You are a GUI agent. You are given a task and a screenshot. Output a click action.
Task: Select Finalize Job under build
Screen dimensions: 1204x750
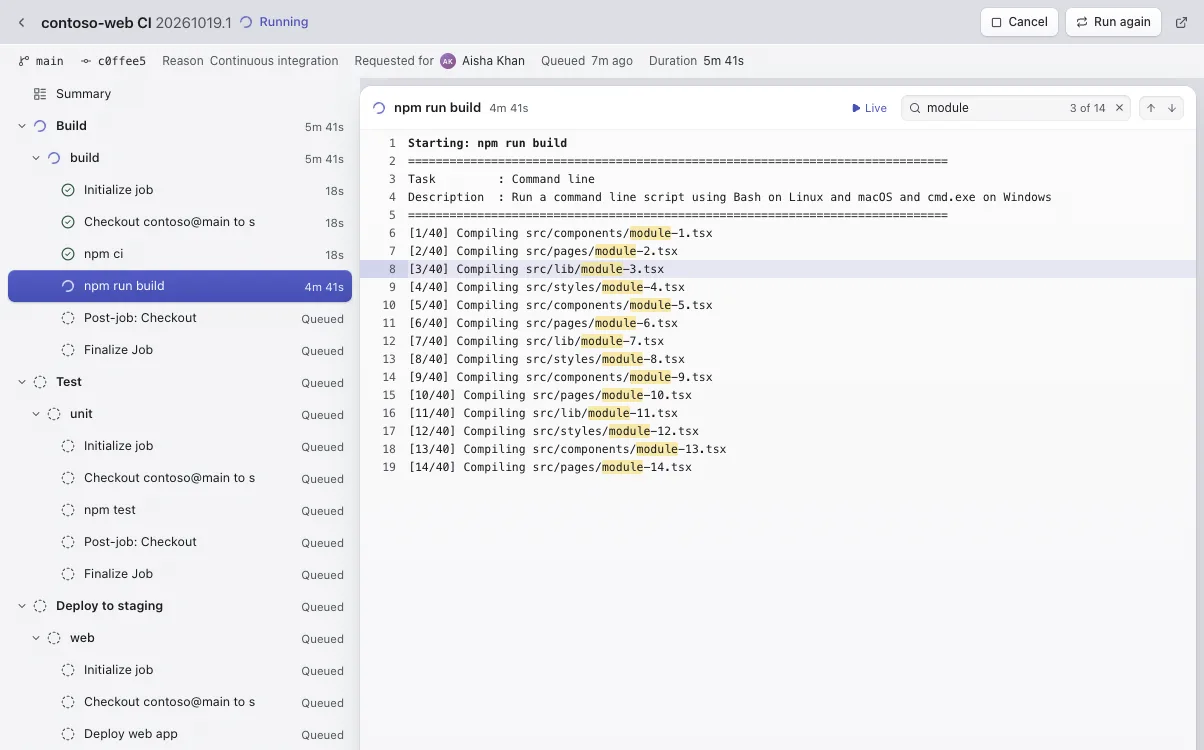coord(180,350)
